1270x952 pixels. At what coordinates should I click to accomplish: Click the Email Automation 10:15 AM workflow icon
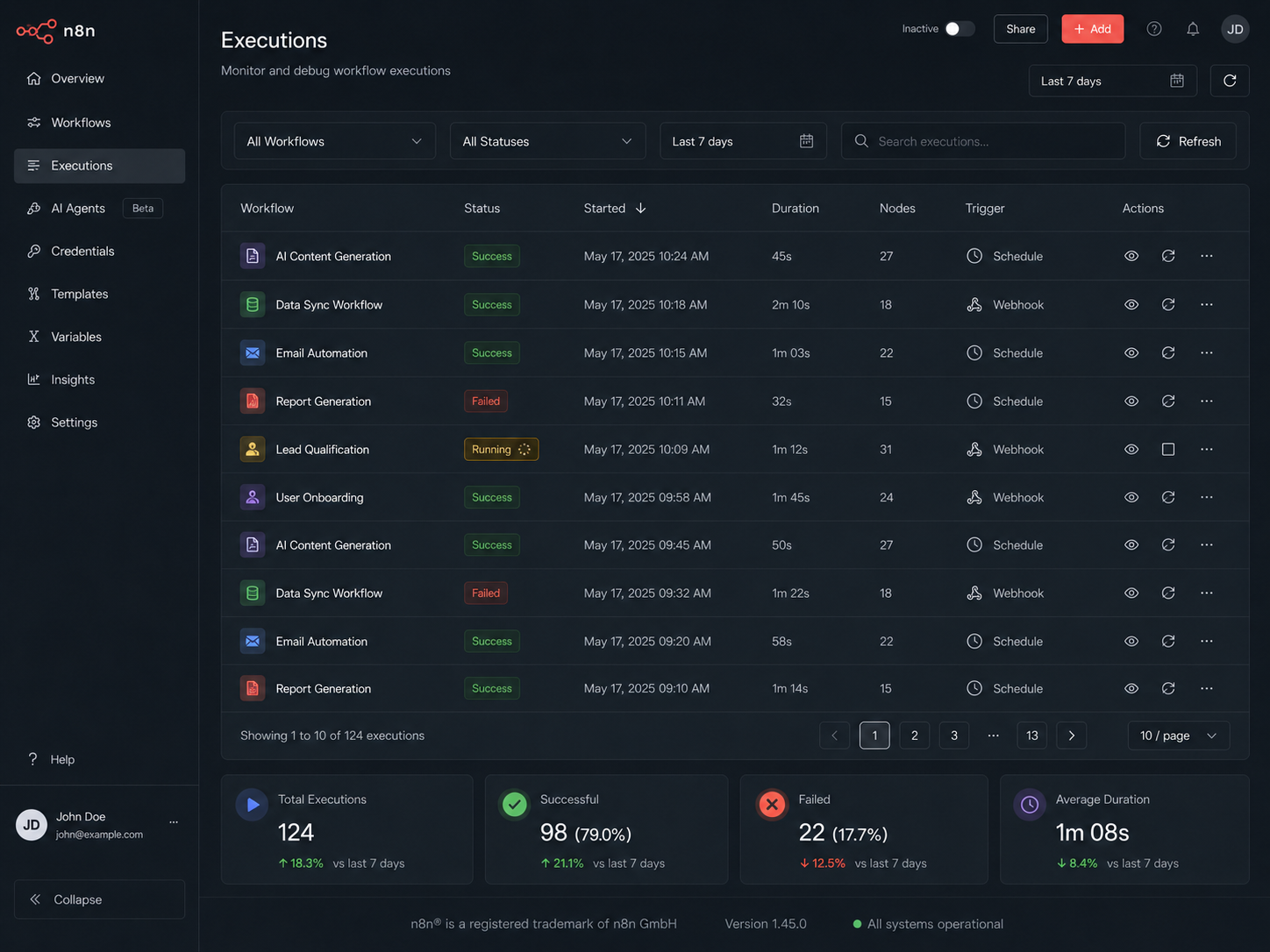[x=253, y=352]
